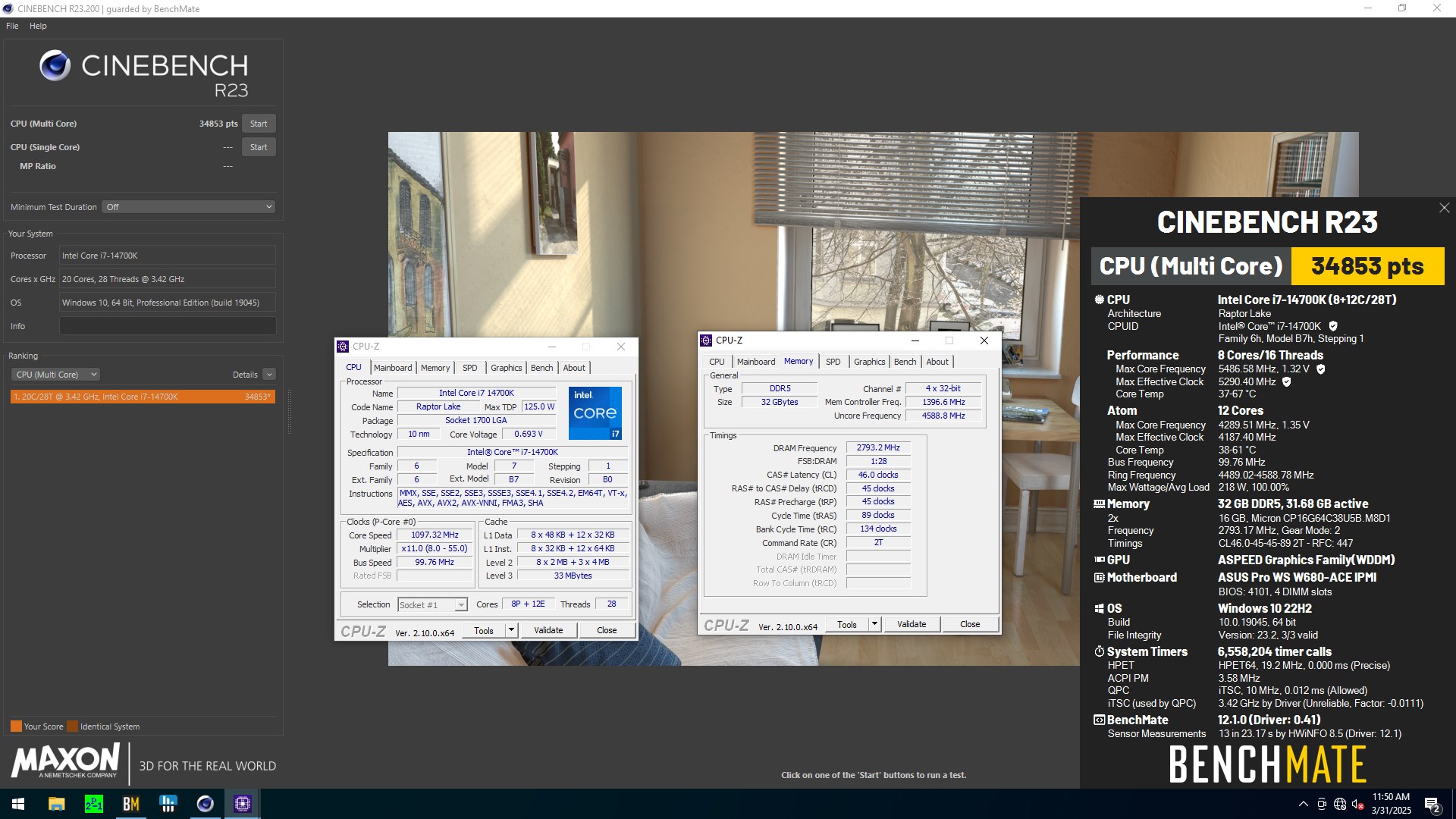Screen dimensions: 1456x819
Task: Open Cinebench icon in the taskbar
Action: coord(205,804)
